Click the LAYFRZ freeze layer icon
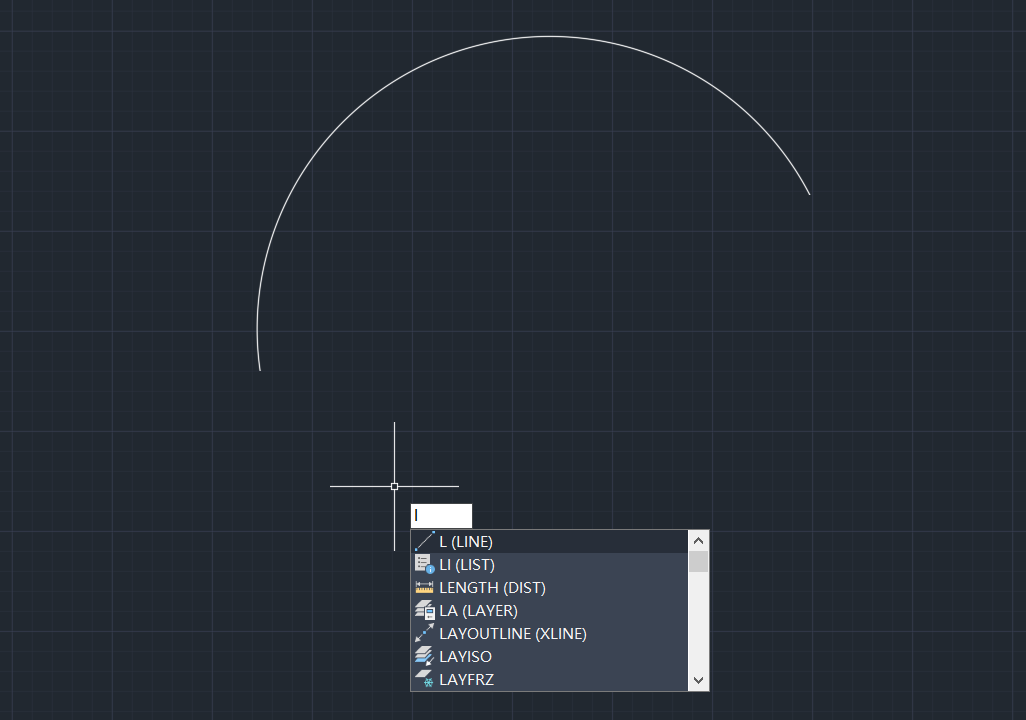This screenshot has width=1026, height=720. tap(424, 679)
